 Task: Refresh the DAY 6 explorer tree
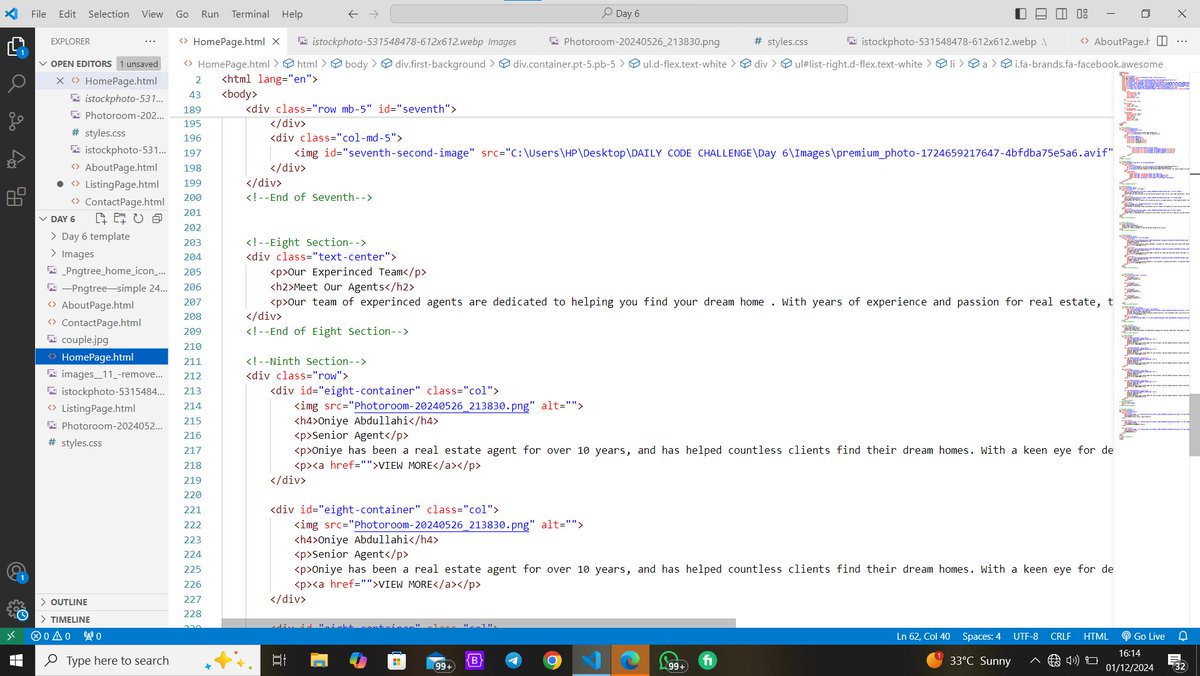[137, 218]
